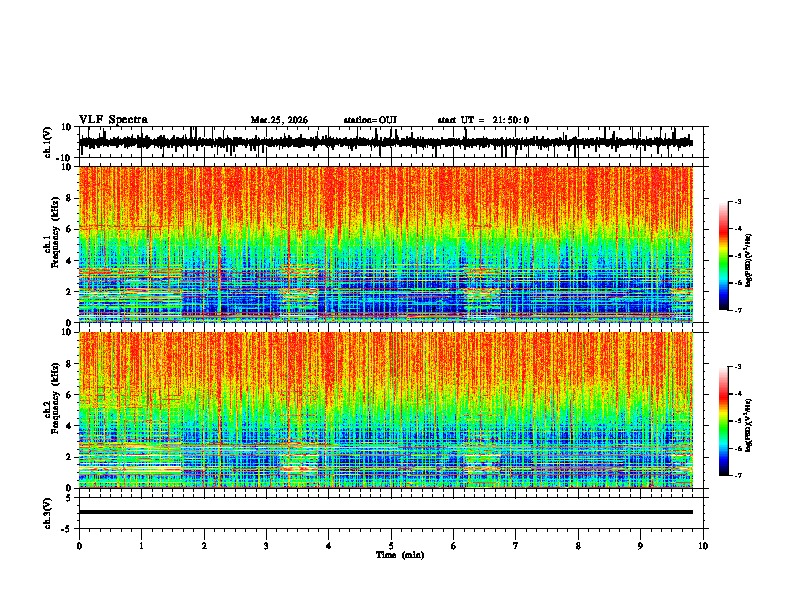792x612 pixels.
Task: Click the "4" kHz tick on ch.1 spectrogram
Action: pos(69,261)
